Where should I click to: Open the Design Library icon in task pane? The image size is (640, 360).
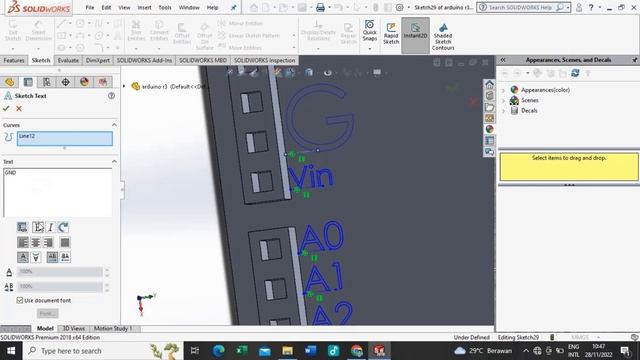click(x=489, y=96)
